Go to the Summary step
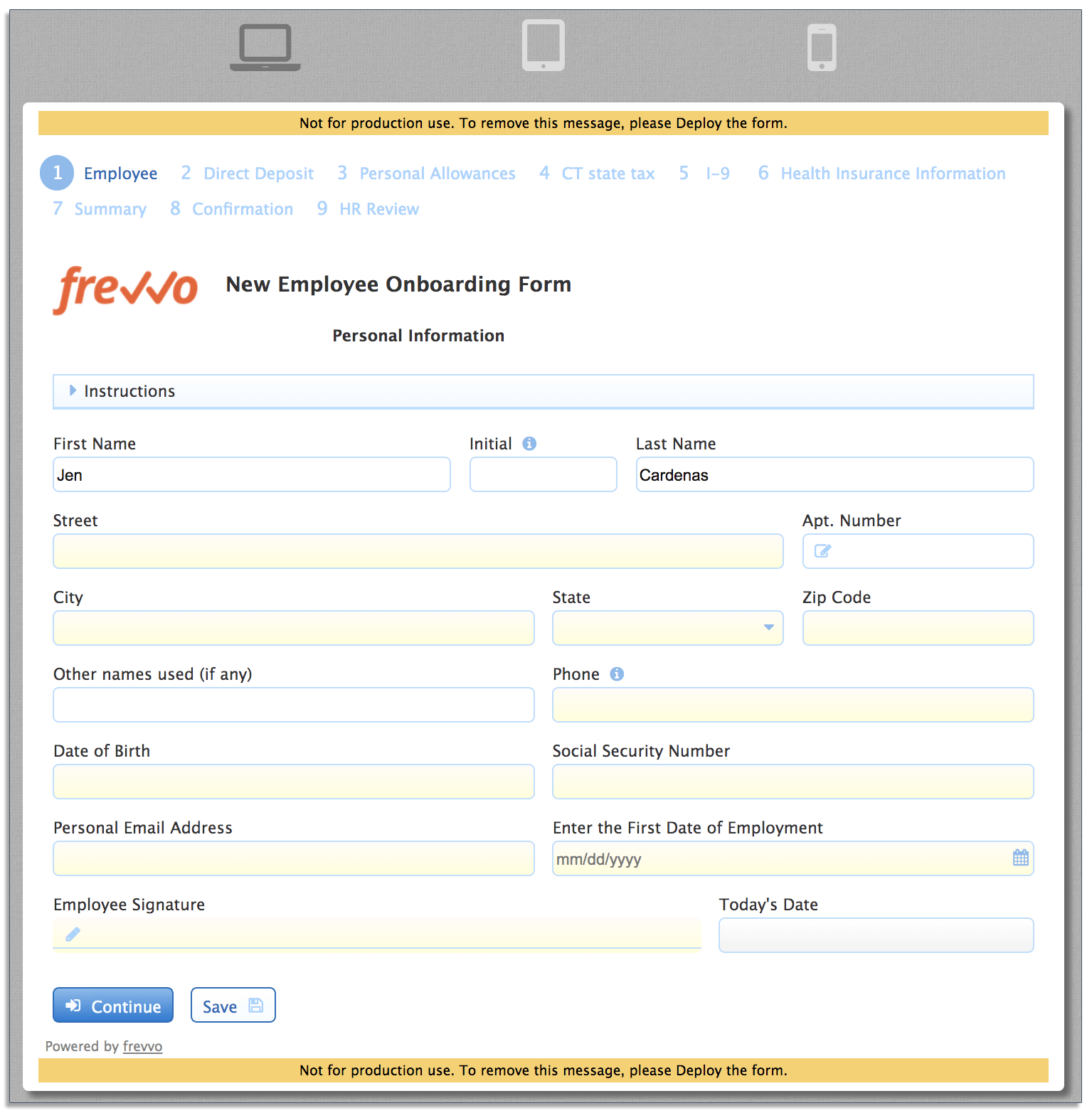Viewport: 1092px width, 1113px height. click(100, 209)
